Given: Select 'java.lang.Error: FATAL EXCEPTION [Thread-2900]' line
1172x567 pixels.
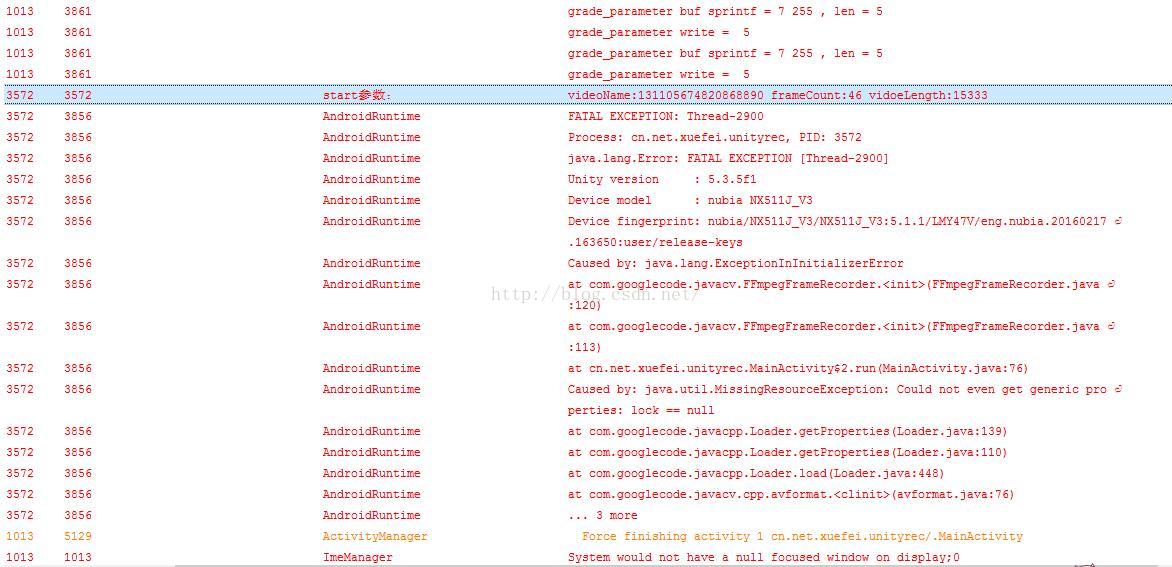Looking at the screenshot, I should click(x=728, y=158).
